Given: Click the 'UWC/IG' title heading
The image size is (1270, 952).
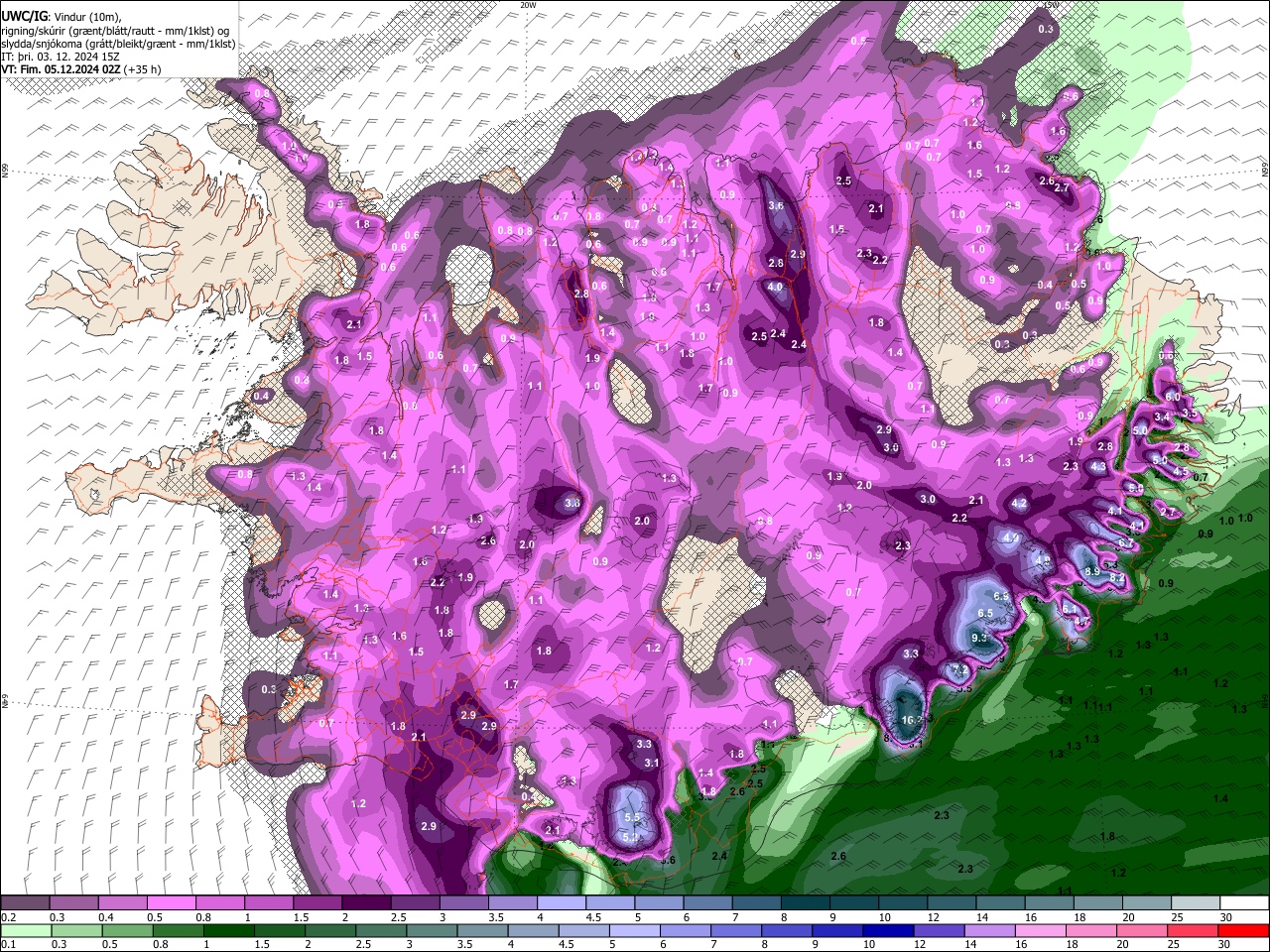Looking at the screenshot, I should (25, 16).
